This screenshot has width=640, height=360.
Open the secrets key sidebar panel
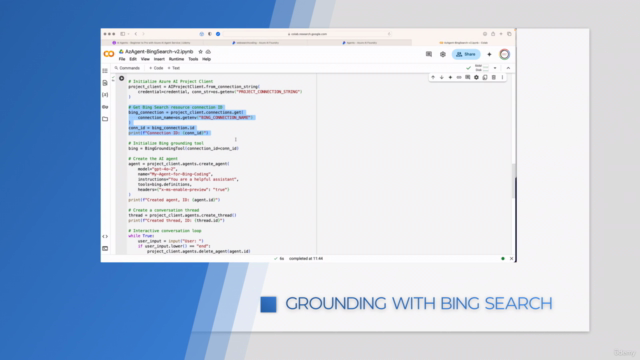105,107
